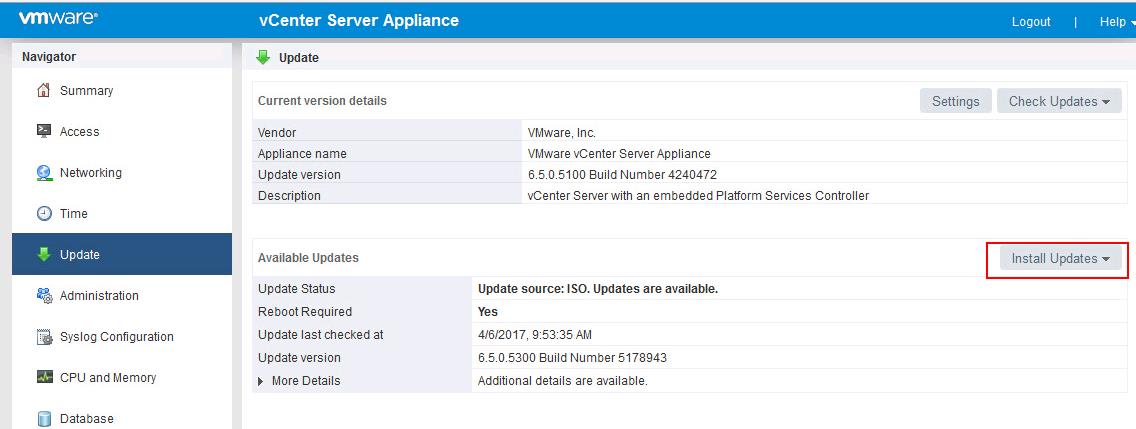Screen dimensions: 1136x429
Task: Open the Help menu
Action: point(1116,21)
